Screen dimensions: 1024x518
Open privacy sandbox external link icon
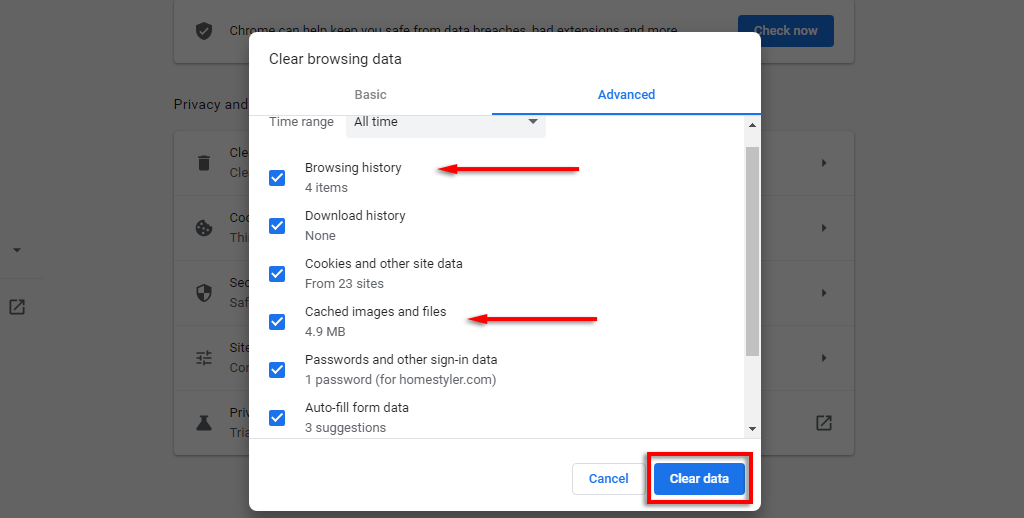click(823, 423)
